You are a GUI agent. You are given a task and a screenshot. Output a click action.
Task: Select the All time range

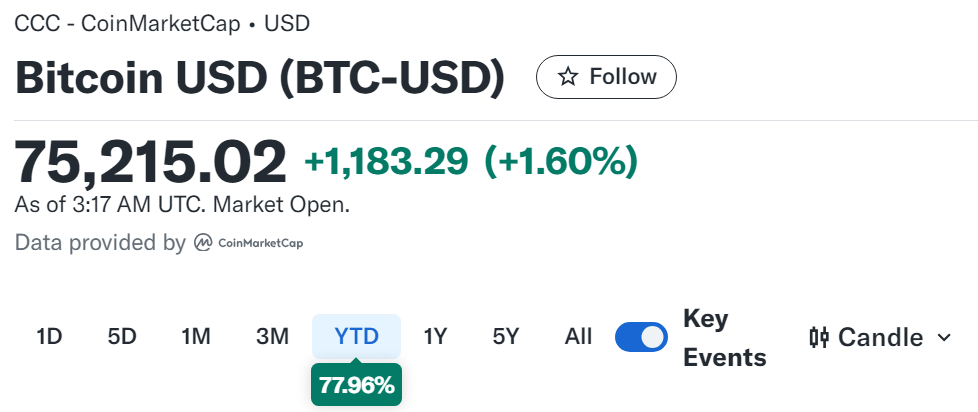[x=578, y=337]
